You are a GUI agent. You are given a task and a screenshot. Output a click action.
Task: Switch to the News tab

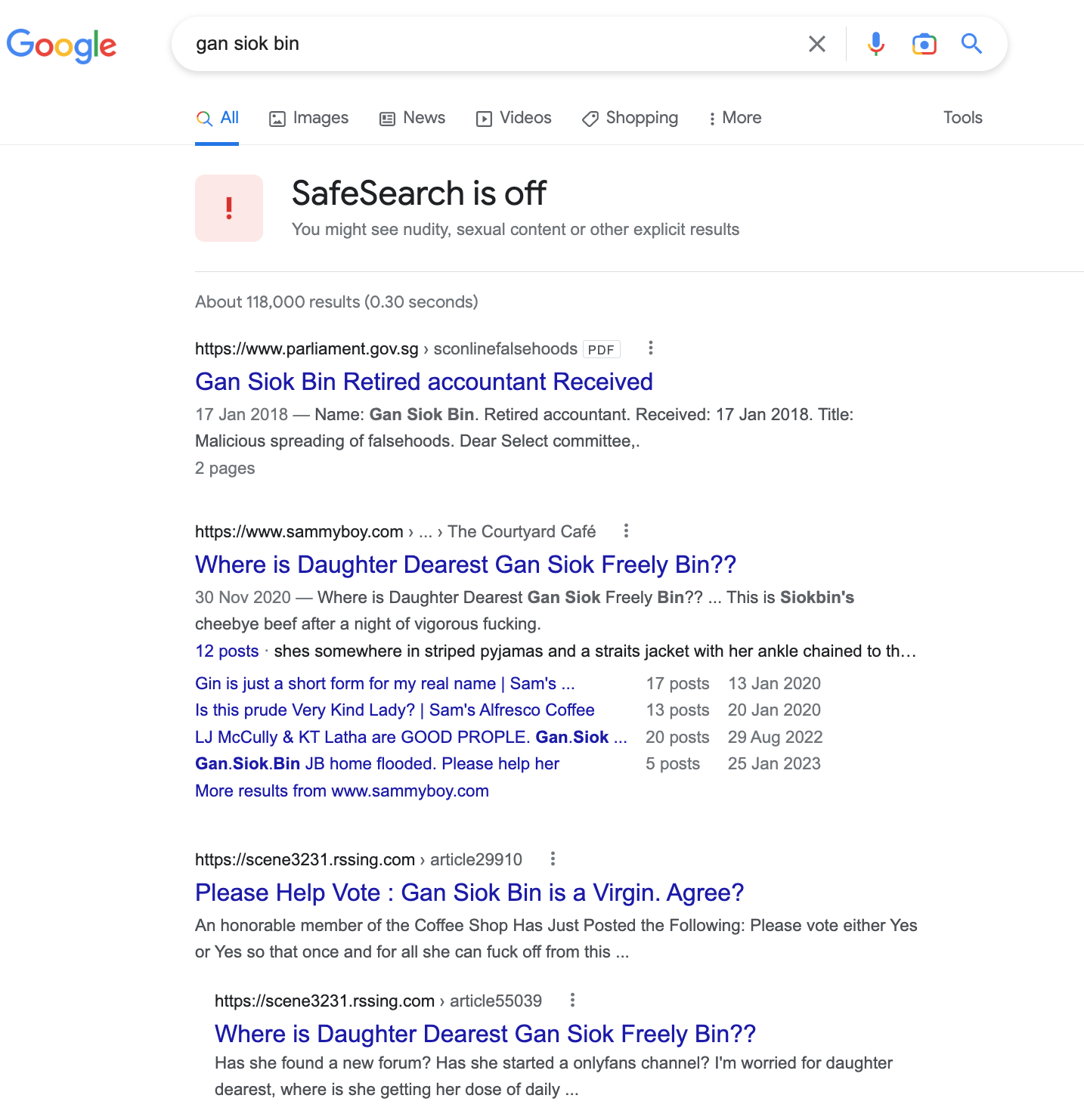coord(413,118)
